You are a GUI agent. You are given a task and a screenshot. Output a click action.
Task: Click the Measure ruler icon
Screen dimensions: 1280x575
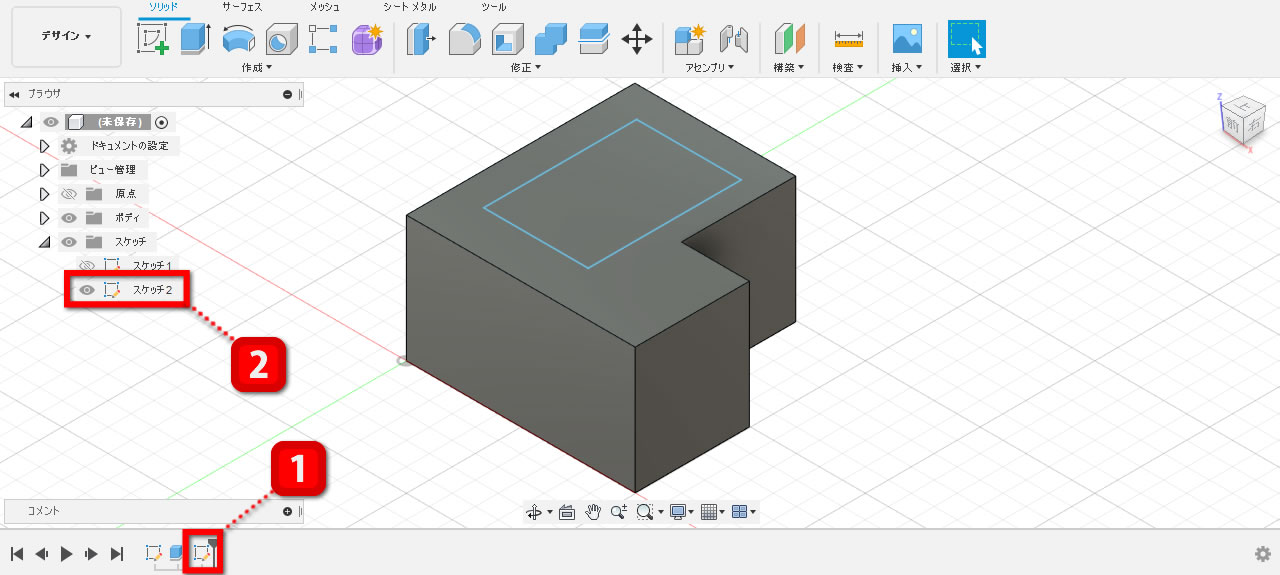tap(848, 39)
